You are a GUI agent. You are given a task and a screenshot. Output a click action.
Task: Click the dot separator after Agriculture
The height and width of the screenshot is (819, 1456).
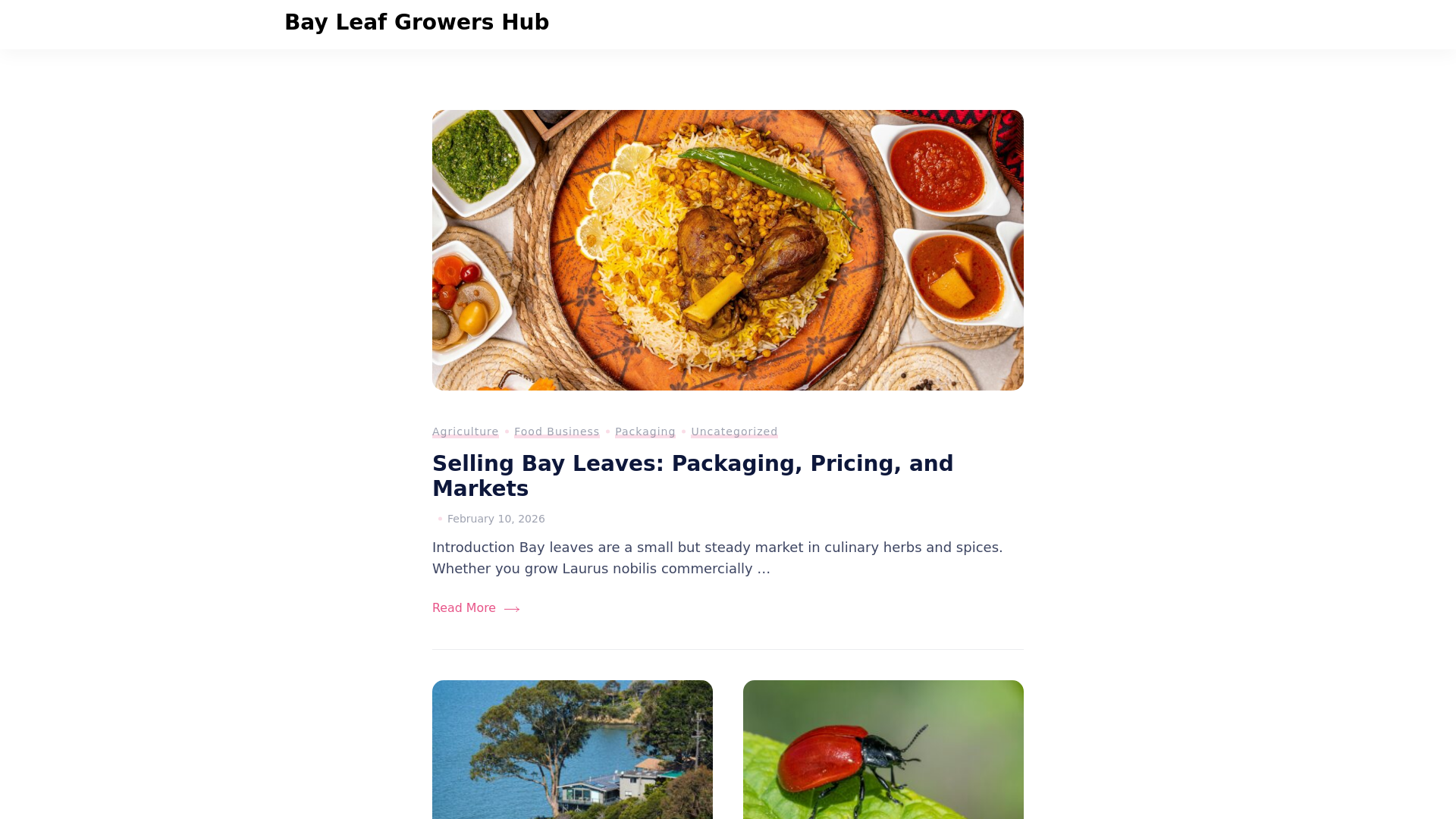pyautogui.click(x=507, y=431)
